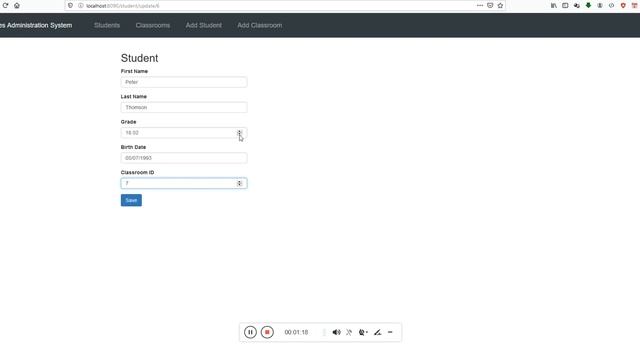Click the Grade label
The width and height of the screenshot is (640, 360).
pyautogui.click(x=129, y=122)
